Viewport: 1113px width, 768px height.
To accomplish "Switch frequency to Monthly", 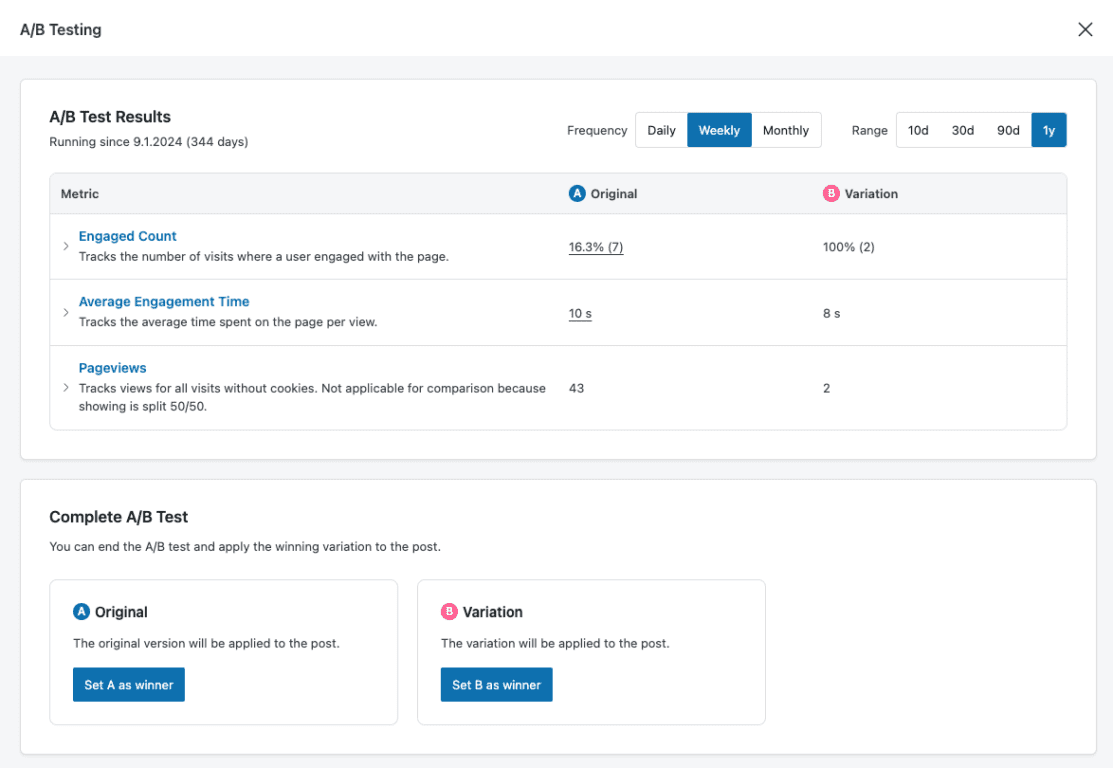I will [786, 130].
